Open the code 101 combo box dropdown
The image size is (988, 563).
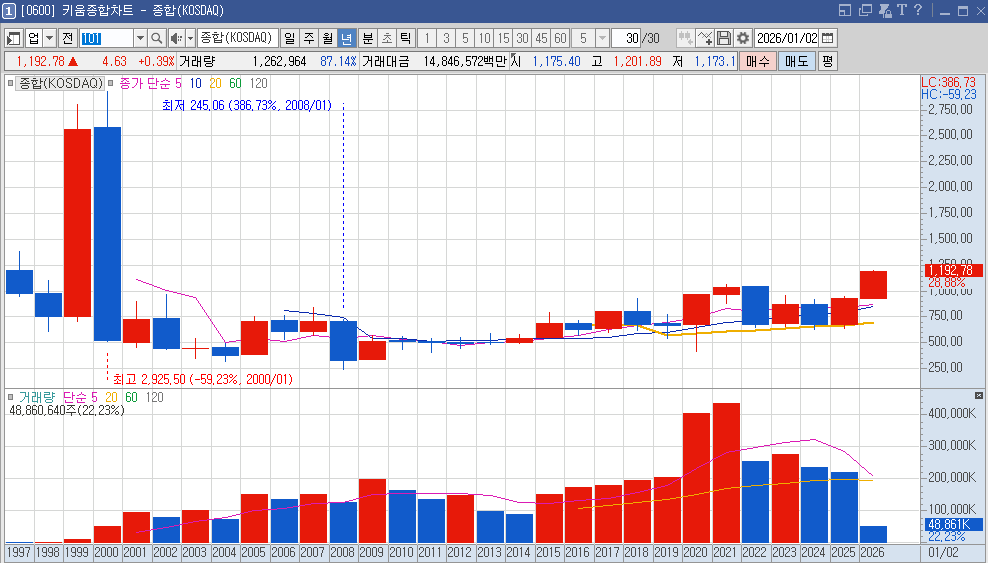140,38
